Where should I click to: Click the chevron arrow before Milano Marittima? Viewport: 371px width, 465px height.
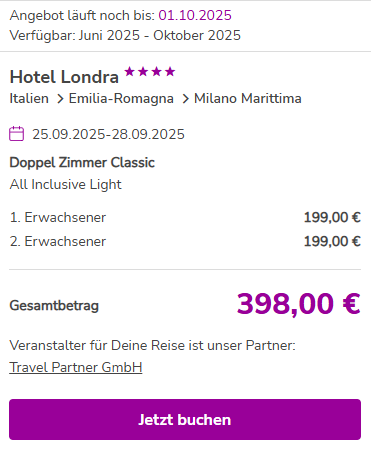(185, 99)
